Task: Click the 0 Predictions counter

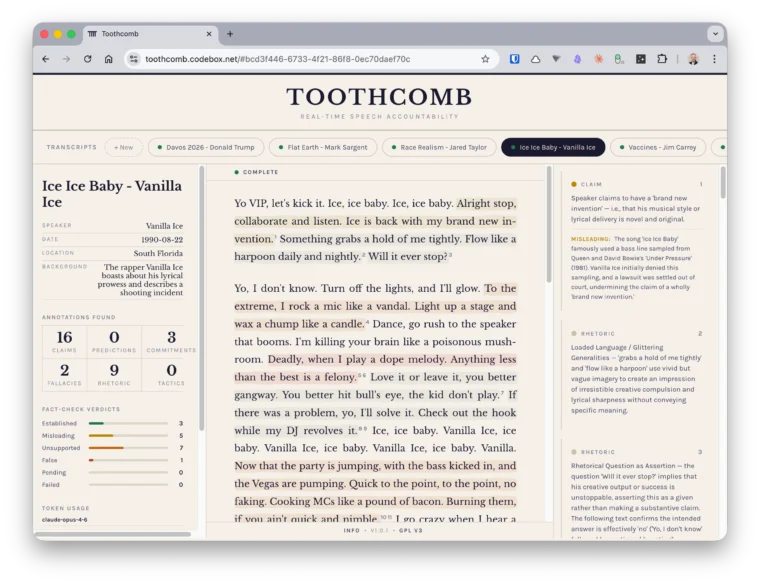Action: coord(114,342)
